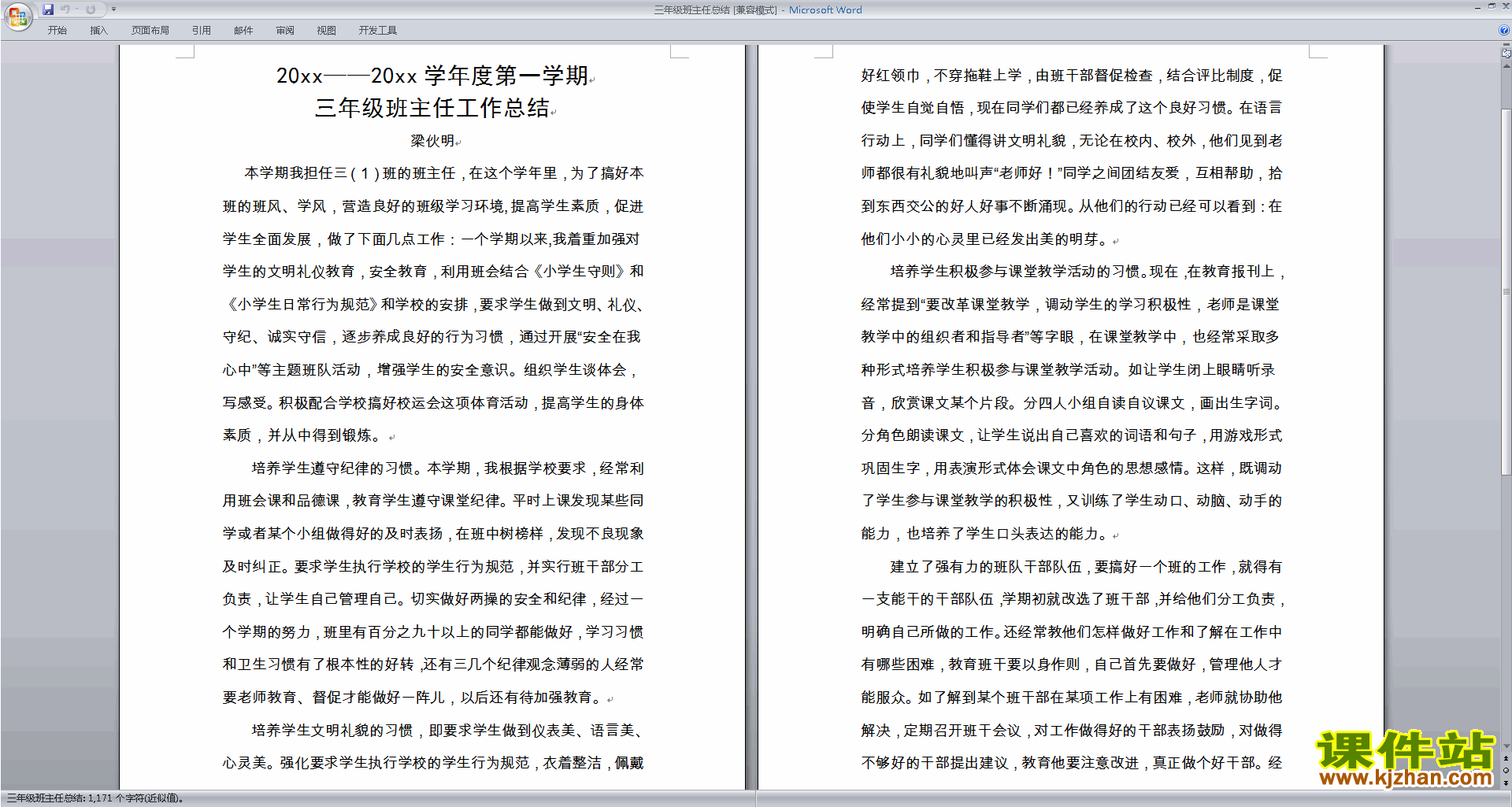Click the split bar handle above the ruler icon
Image resolution: width=1512 pixels, height=807 pixels.
pyautogui.click(x=1506, y=44)
